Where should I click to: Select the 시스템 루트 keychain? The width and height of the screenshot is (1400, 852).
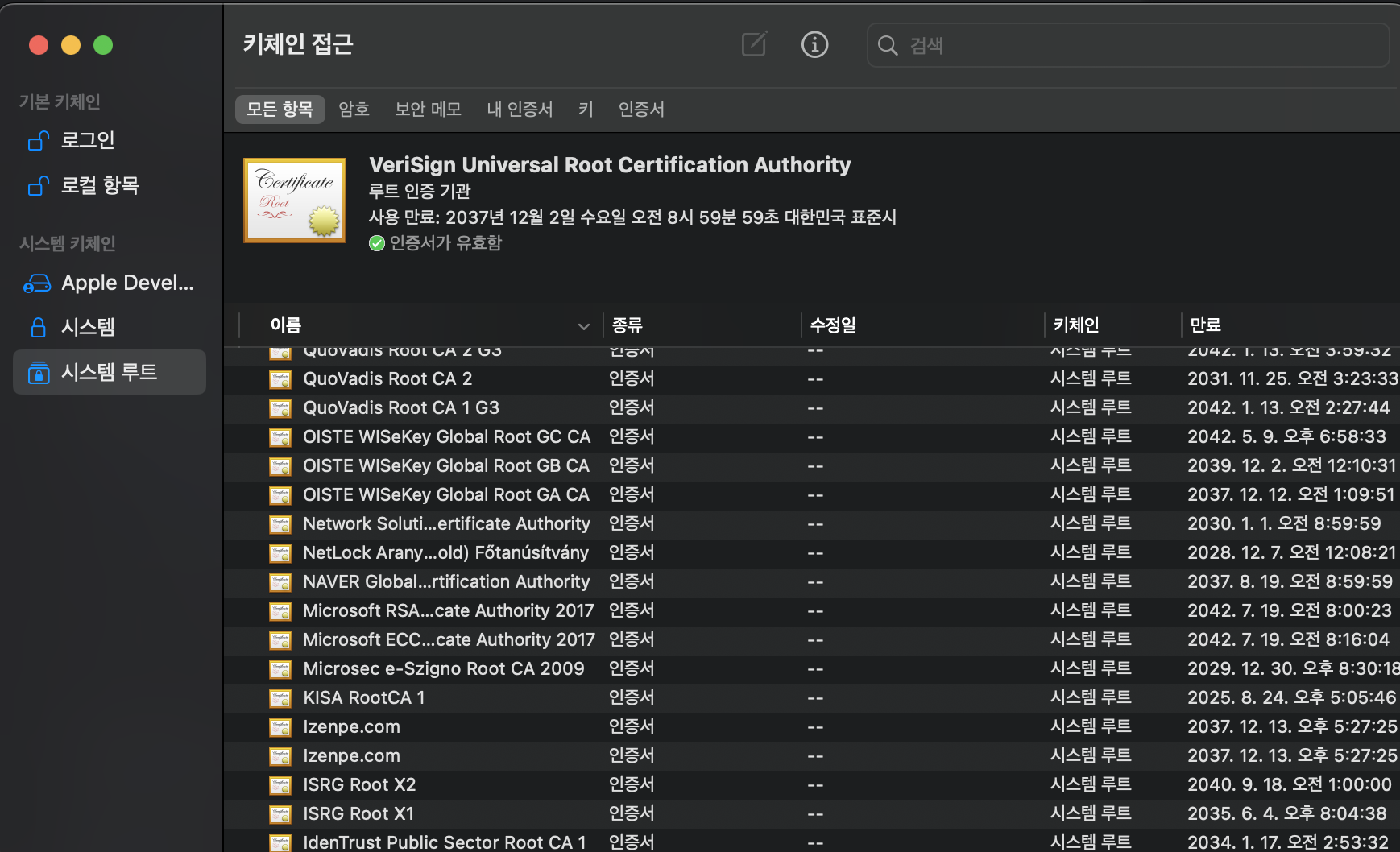click(110, 372)
